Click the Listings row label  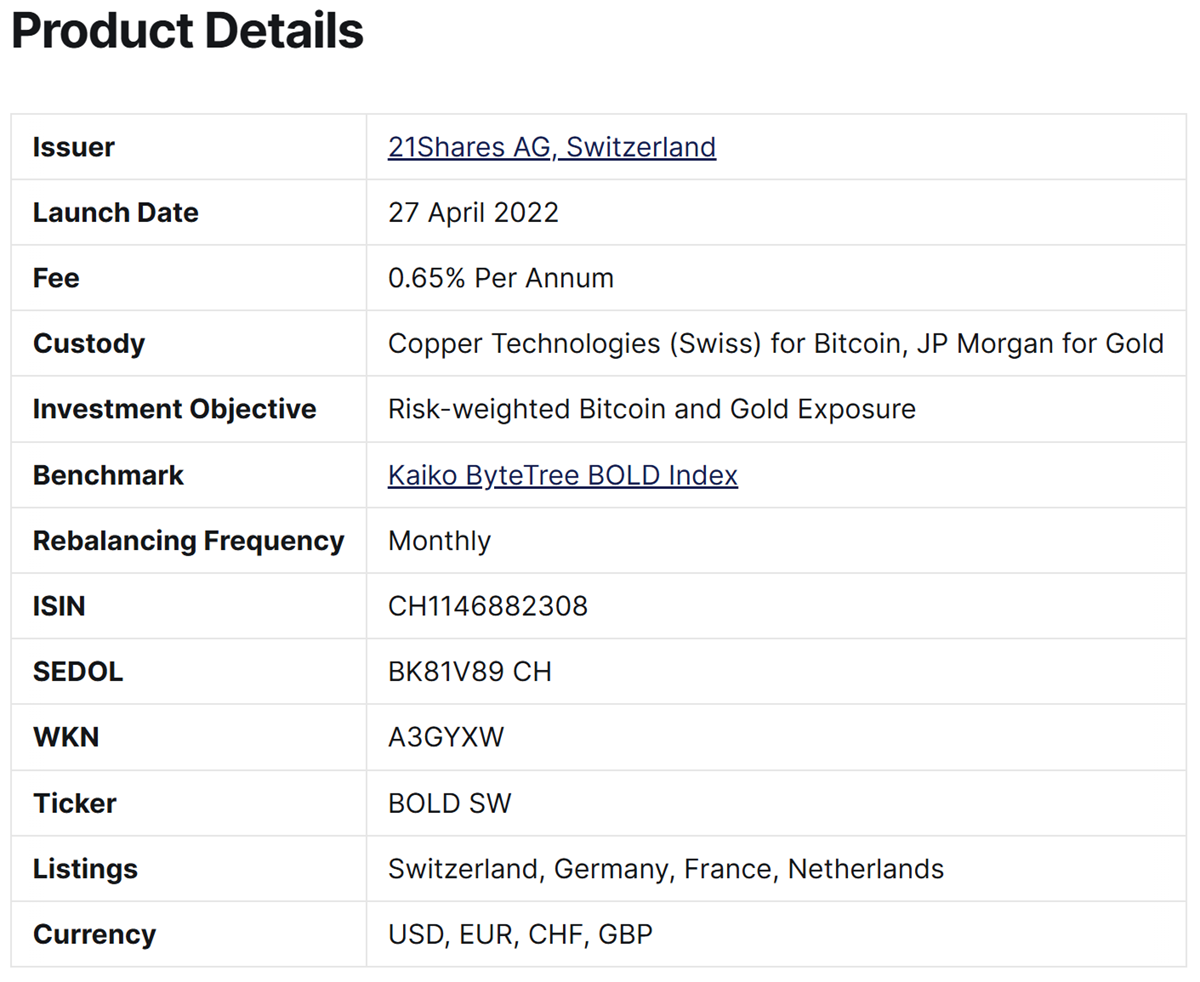coord(85,869)
